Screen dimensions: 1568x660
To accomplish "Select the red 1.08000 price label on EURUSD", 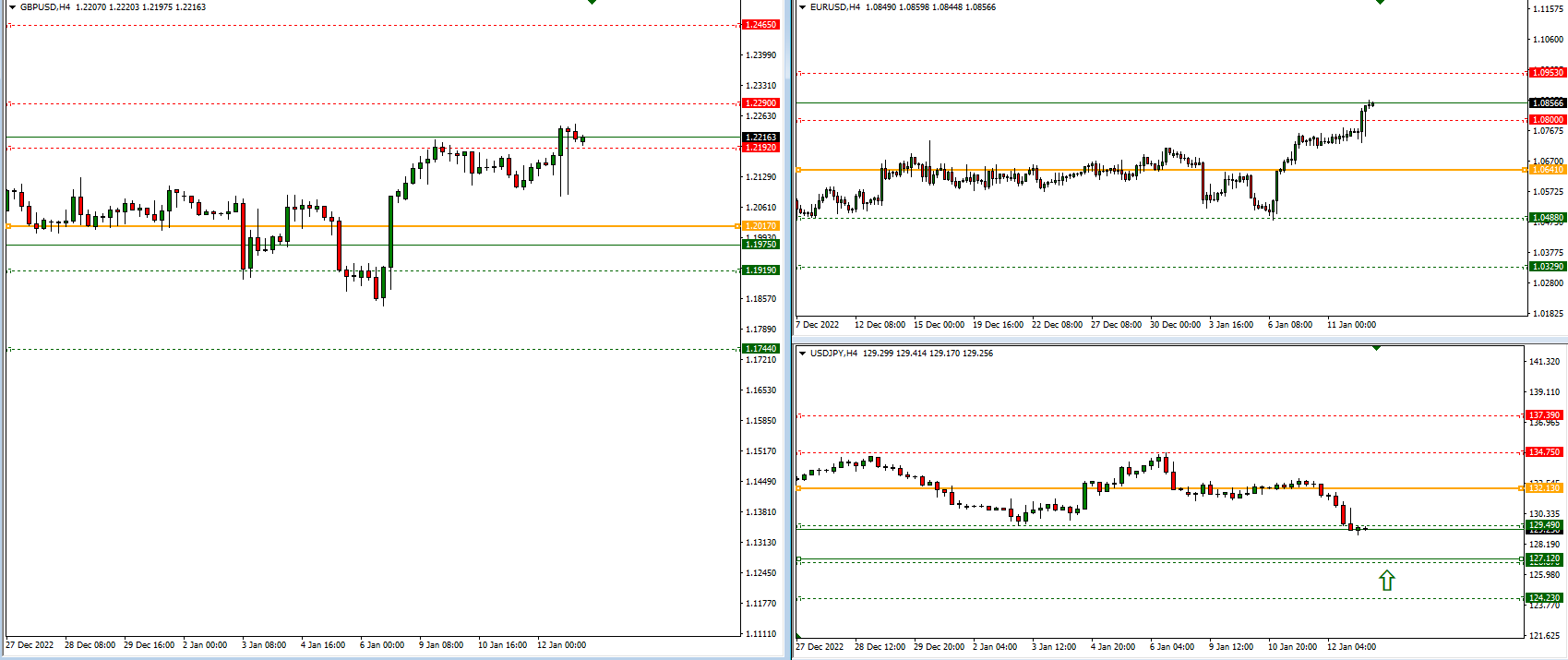I will 1548,120.
